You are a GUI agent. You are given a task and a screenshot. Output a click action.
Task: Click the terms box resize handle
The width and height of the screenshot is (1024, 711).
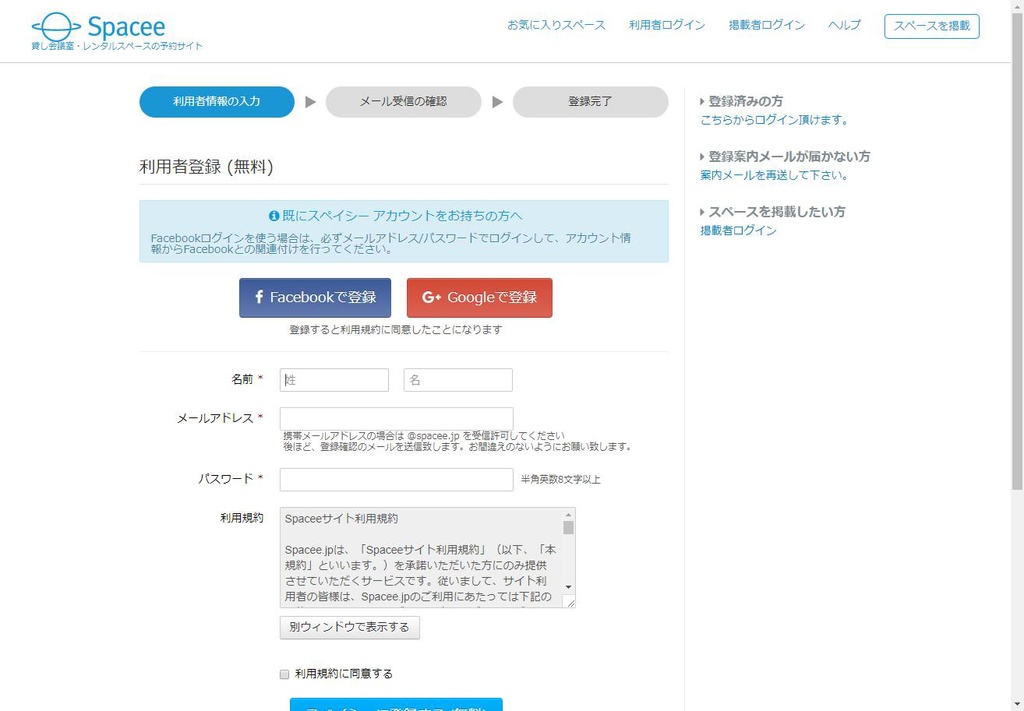[x=569, y=601]
